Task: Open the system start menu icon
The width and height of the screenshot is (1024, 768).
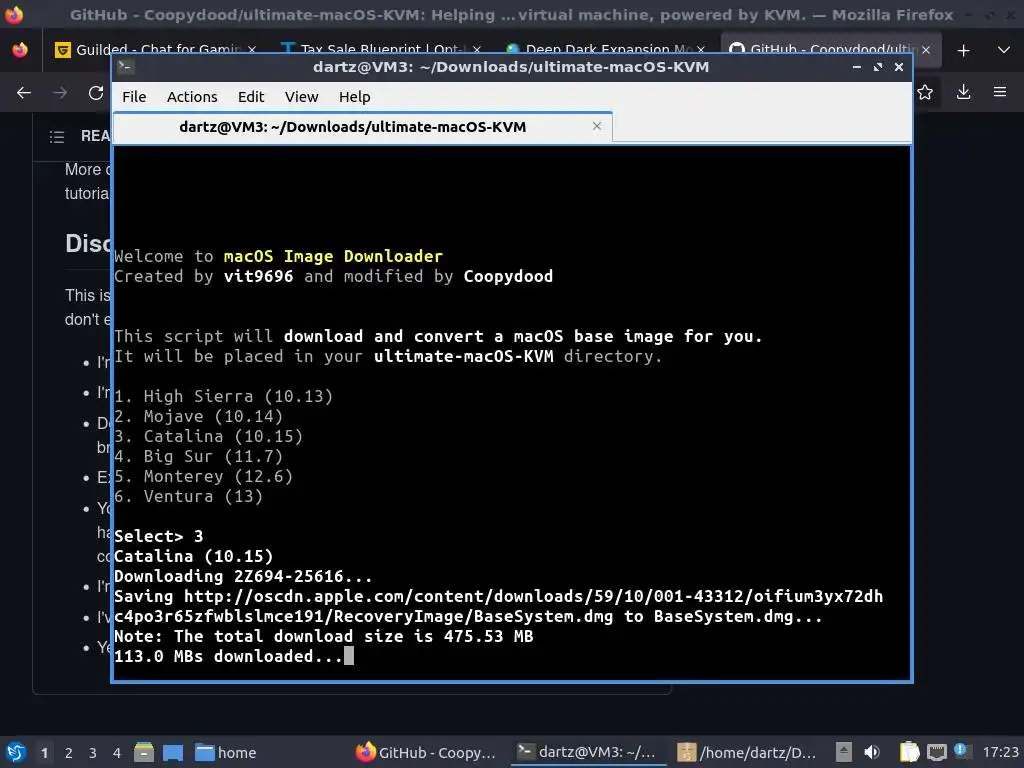Action: 16,752
